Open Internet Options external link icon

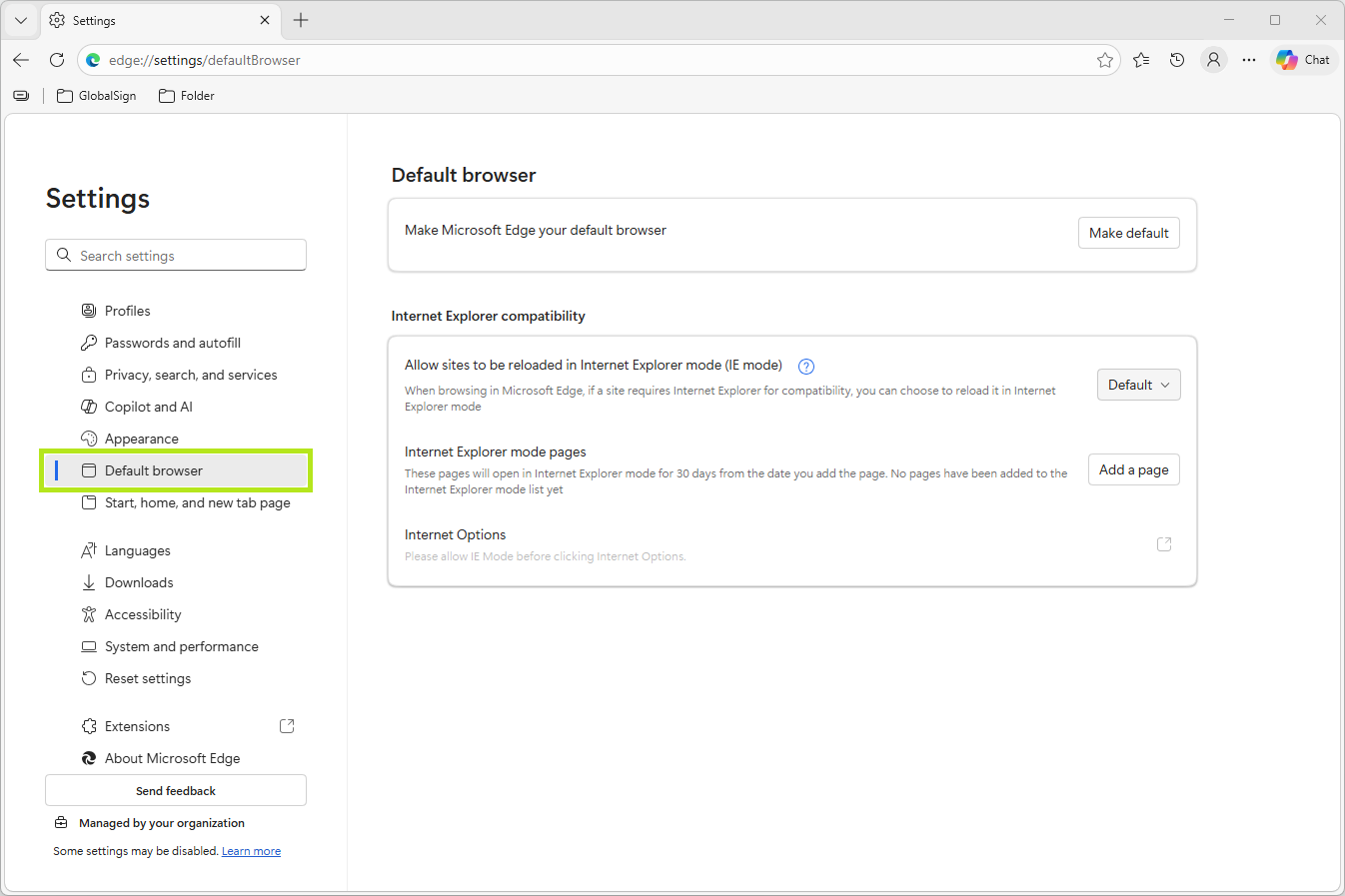[x=1164, y=544]
